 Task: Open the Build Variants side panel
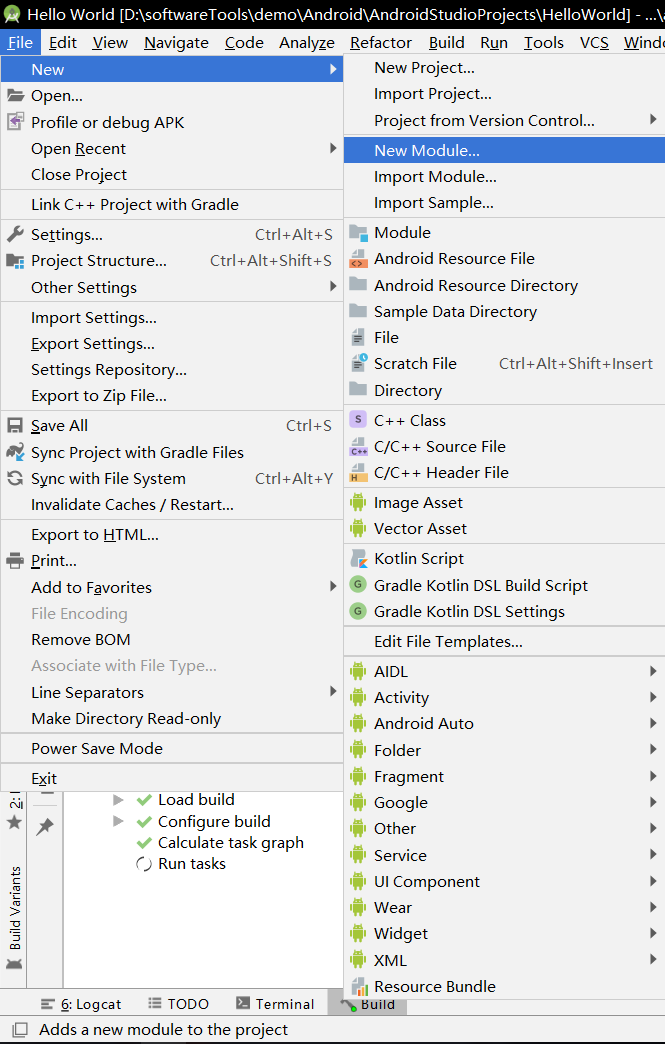15,917
